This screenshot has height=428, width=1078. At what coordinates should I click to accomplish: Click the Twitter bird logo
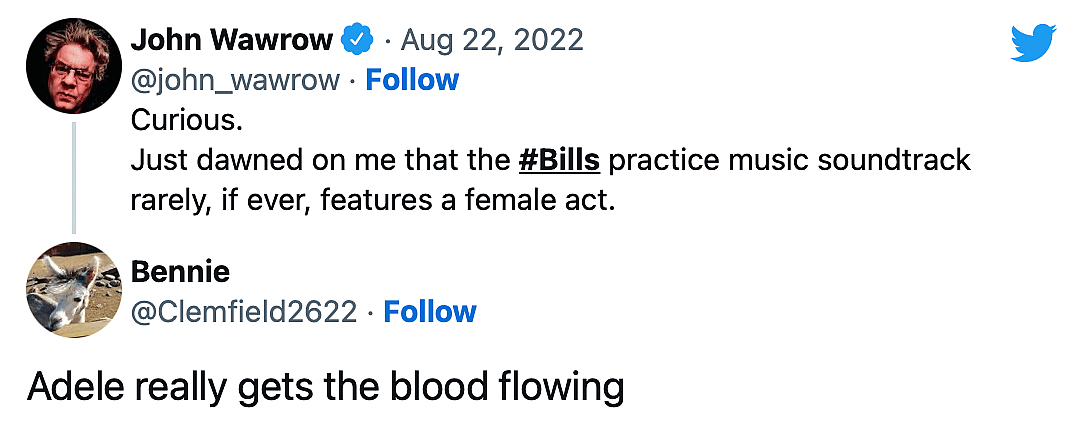[1033, 44]
